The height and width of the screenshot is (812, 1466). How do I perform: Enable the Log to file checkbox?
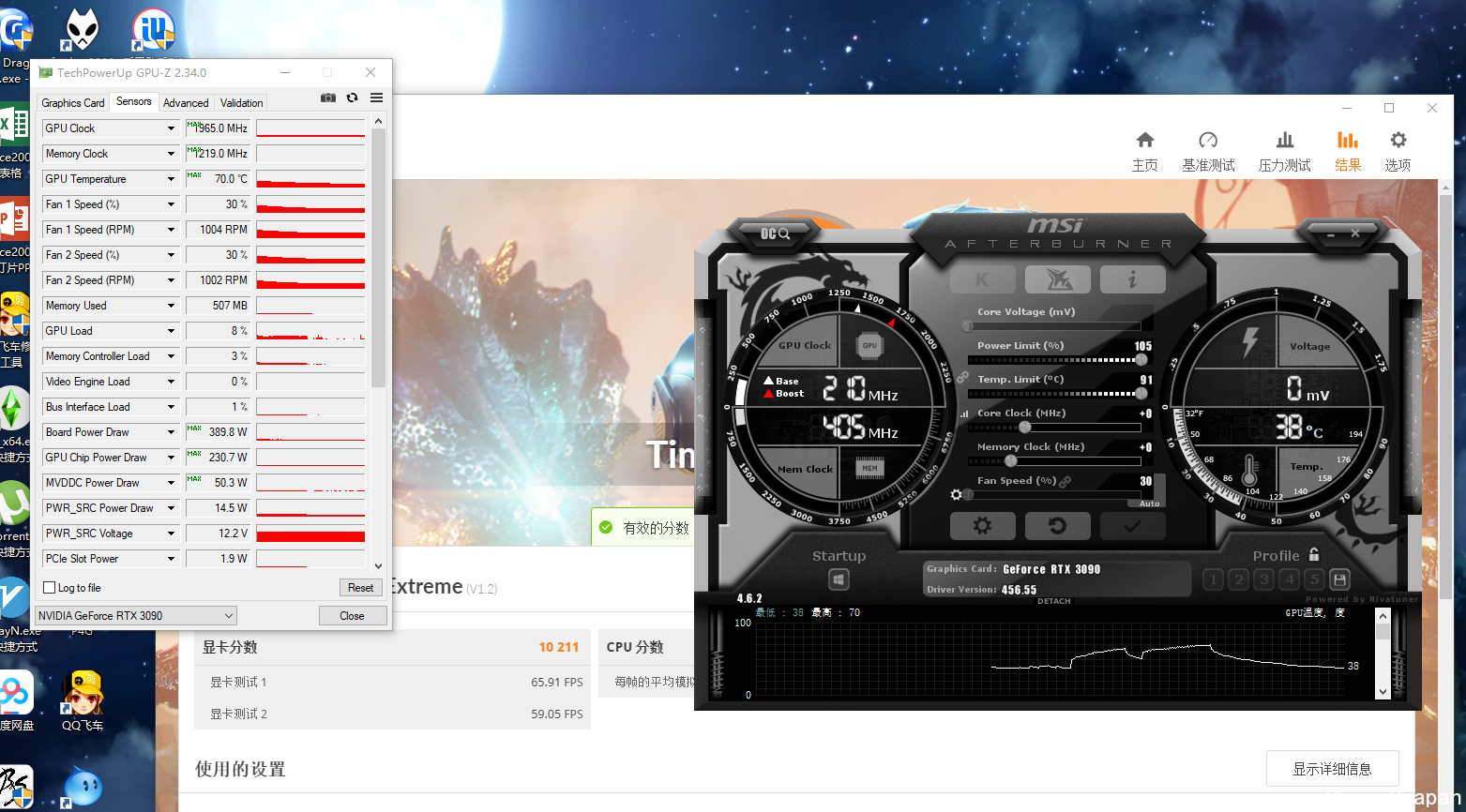pos(50,588)
